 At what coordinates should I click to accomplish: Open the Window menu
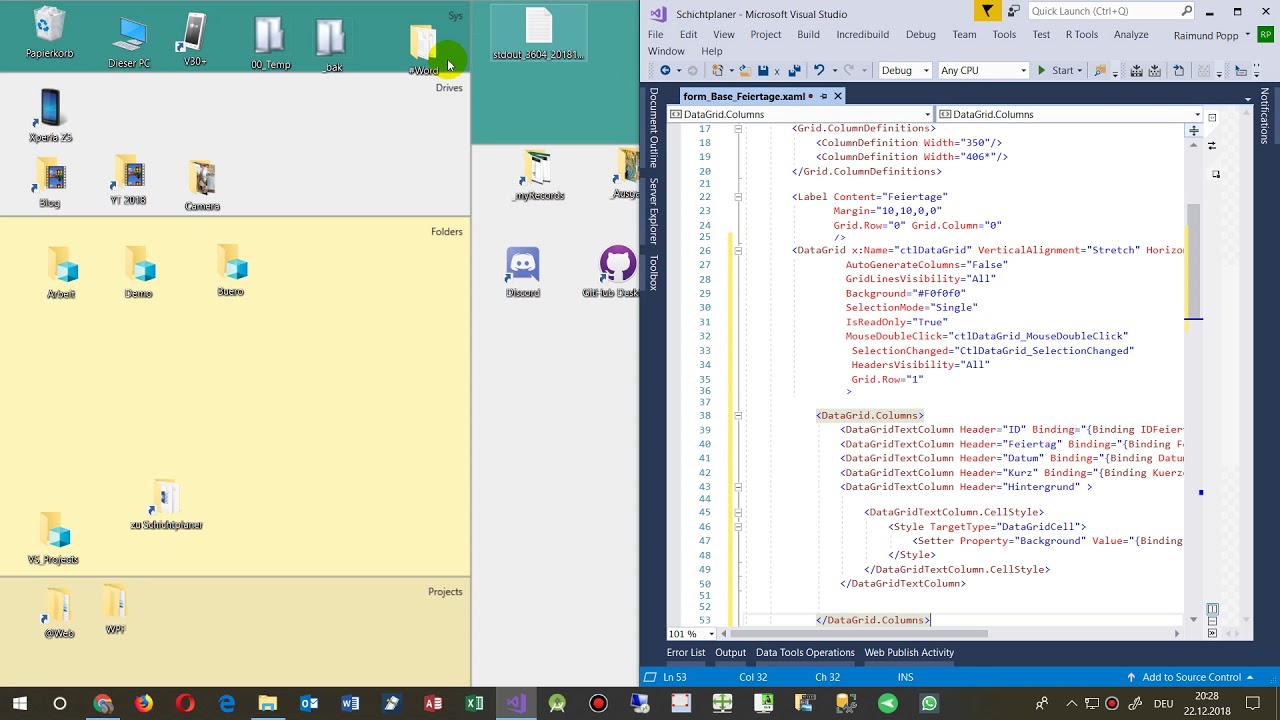[666, 51]
